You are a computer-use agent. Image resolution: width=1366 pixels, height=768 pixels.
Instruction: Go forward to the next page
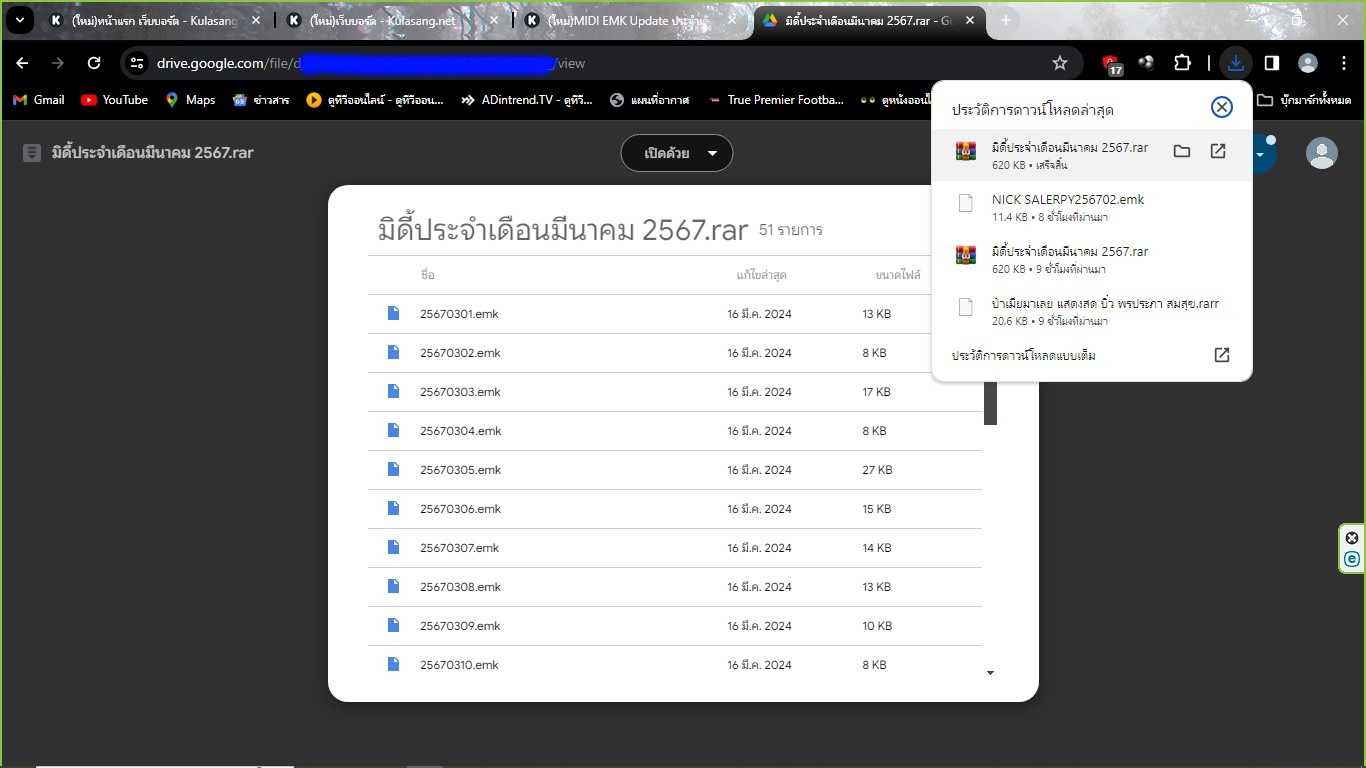(58, 63)
